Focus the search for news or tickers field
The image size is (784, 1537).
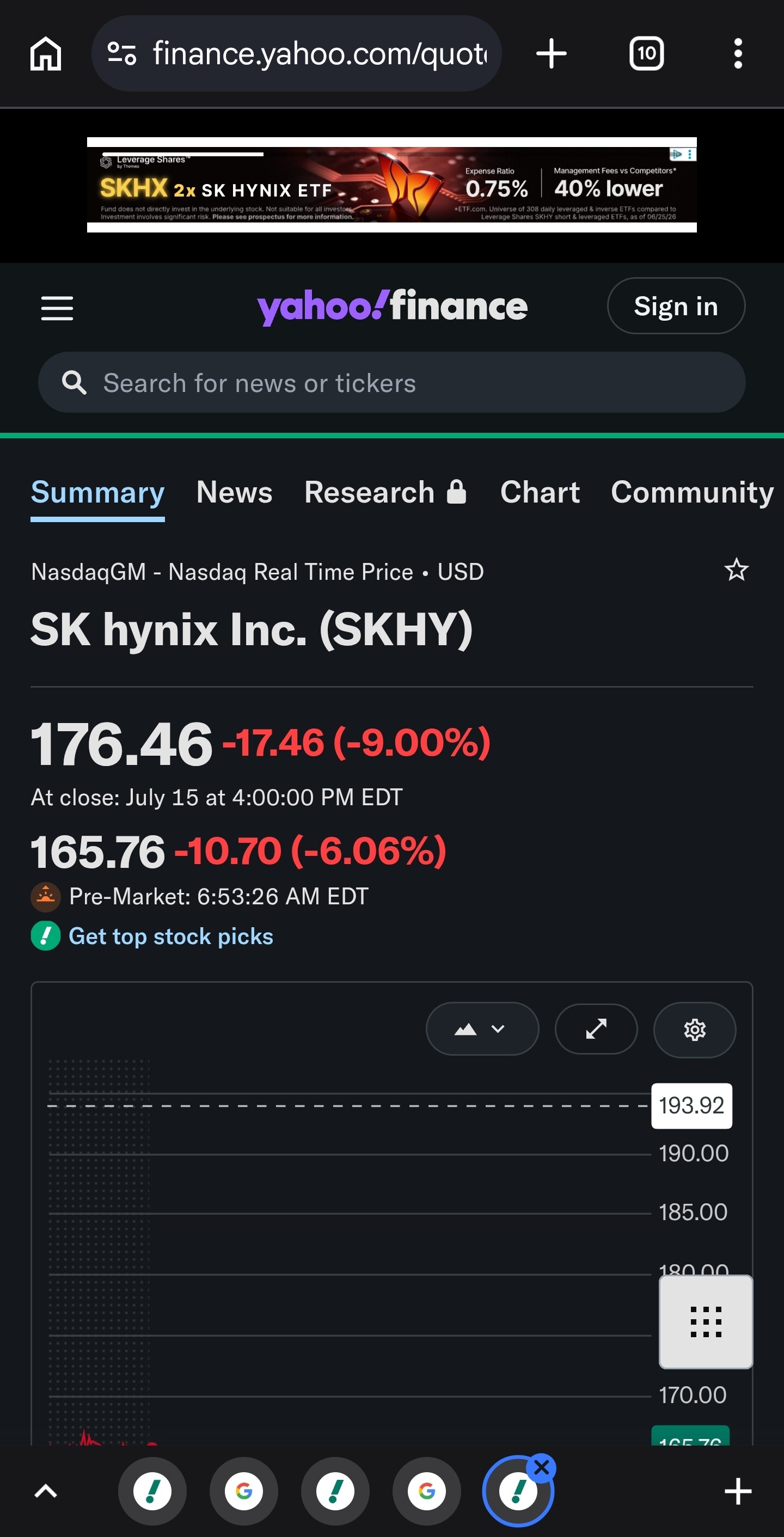392,382
